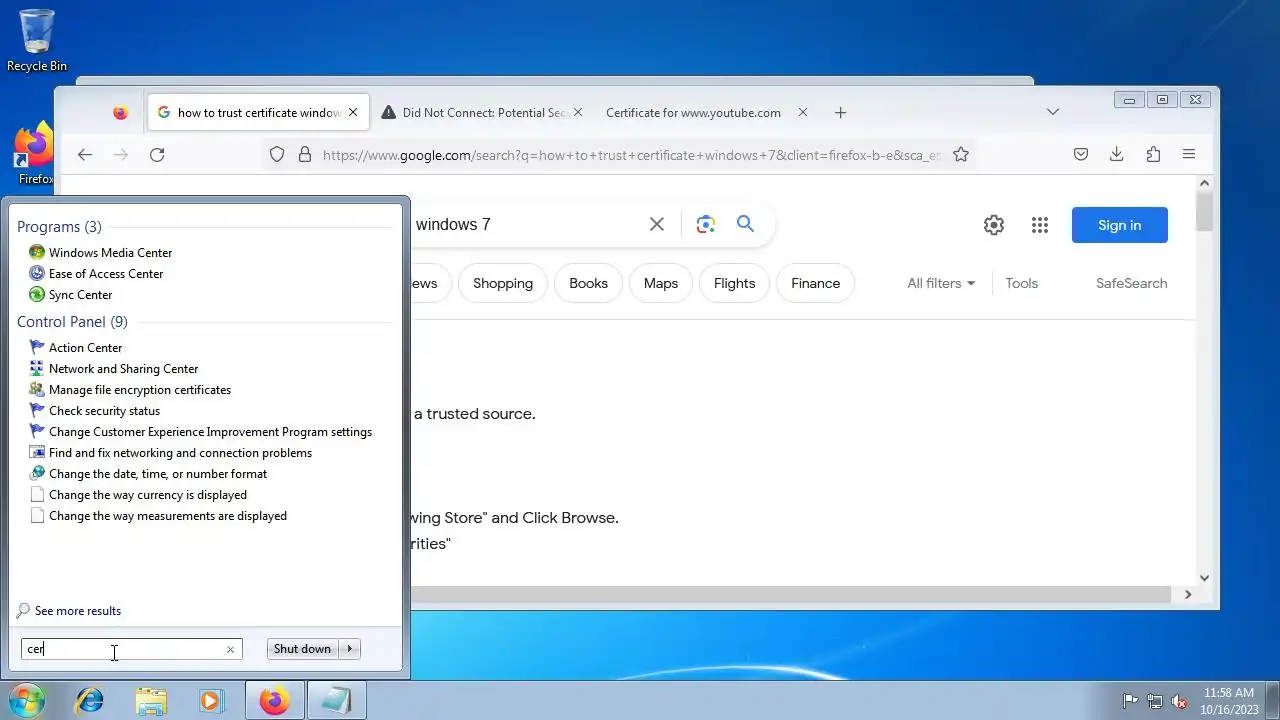Viewport: 1280px width, 720px height.
Task: Click the site padlock icon
Action: 304,154
